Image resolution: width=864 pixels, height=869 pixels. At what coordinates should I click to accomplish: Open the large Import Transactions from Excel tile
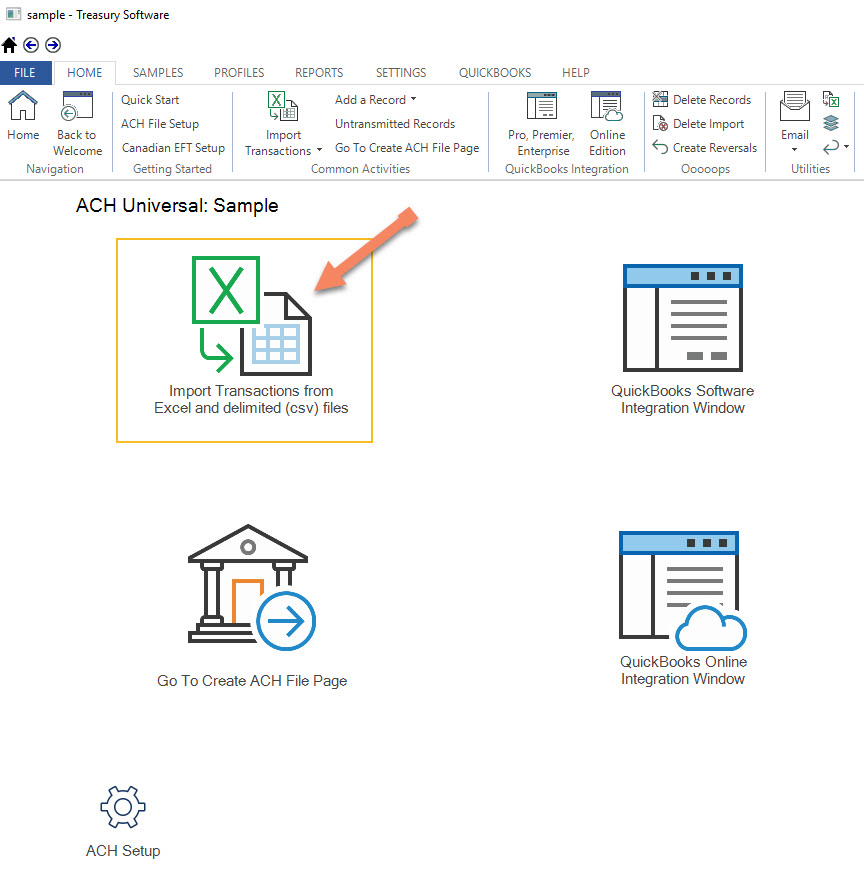pyautogui.click(x=244, y=340)
